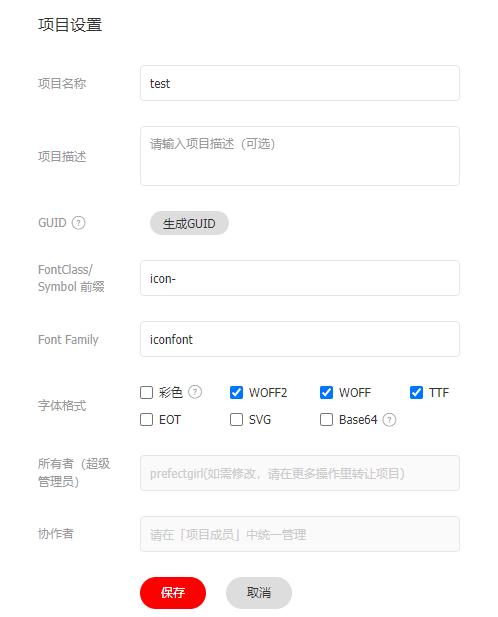The image size is (498, 617).
Task: Click the GUID label text
Action: pos(52,223)
